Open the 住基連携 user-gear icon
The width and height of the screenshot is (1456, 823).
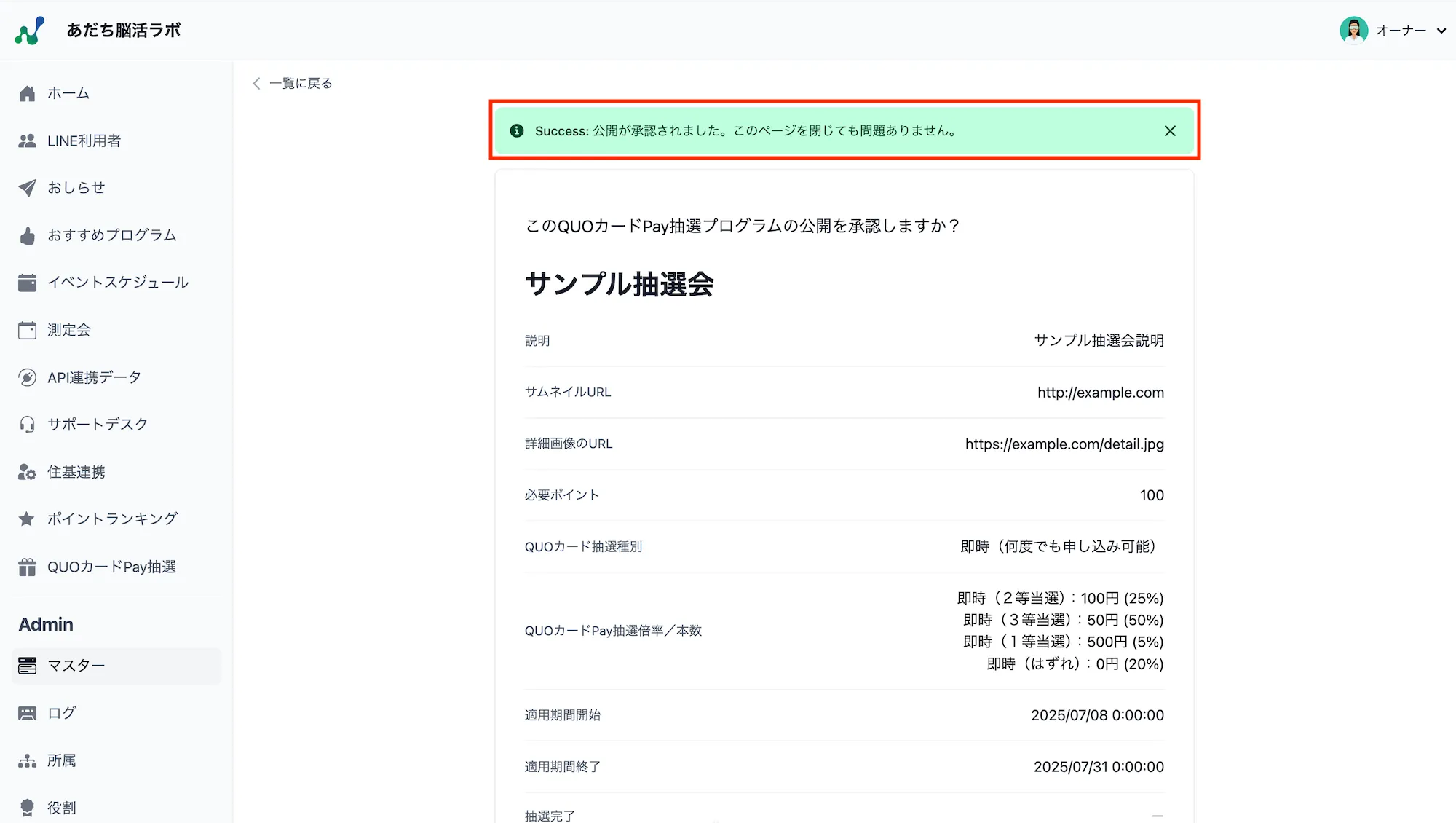coord(27,472)
